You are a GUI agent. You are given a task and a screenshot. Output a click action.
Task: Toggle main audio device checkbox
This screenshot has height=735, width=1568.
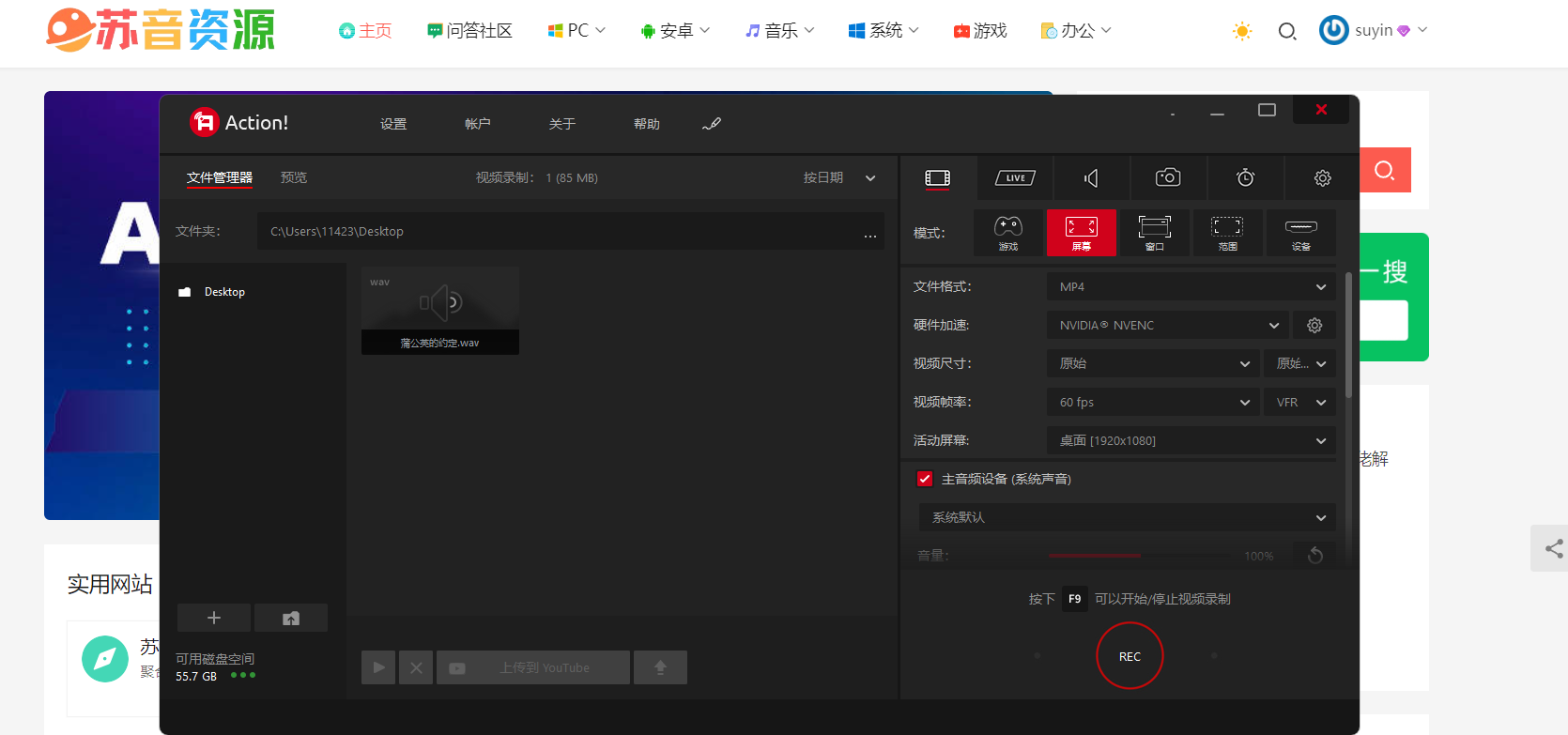pos(925,479)
